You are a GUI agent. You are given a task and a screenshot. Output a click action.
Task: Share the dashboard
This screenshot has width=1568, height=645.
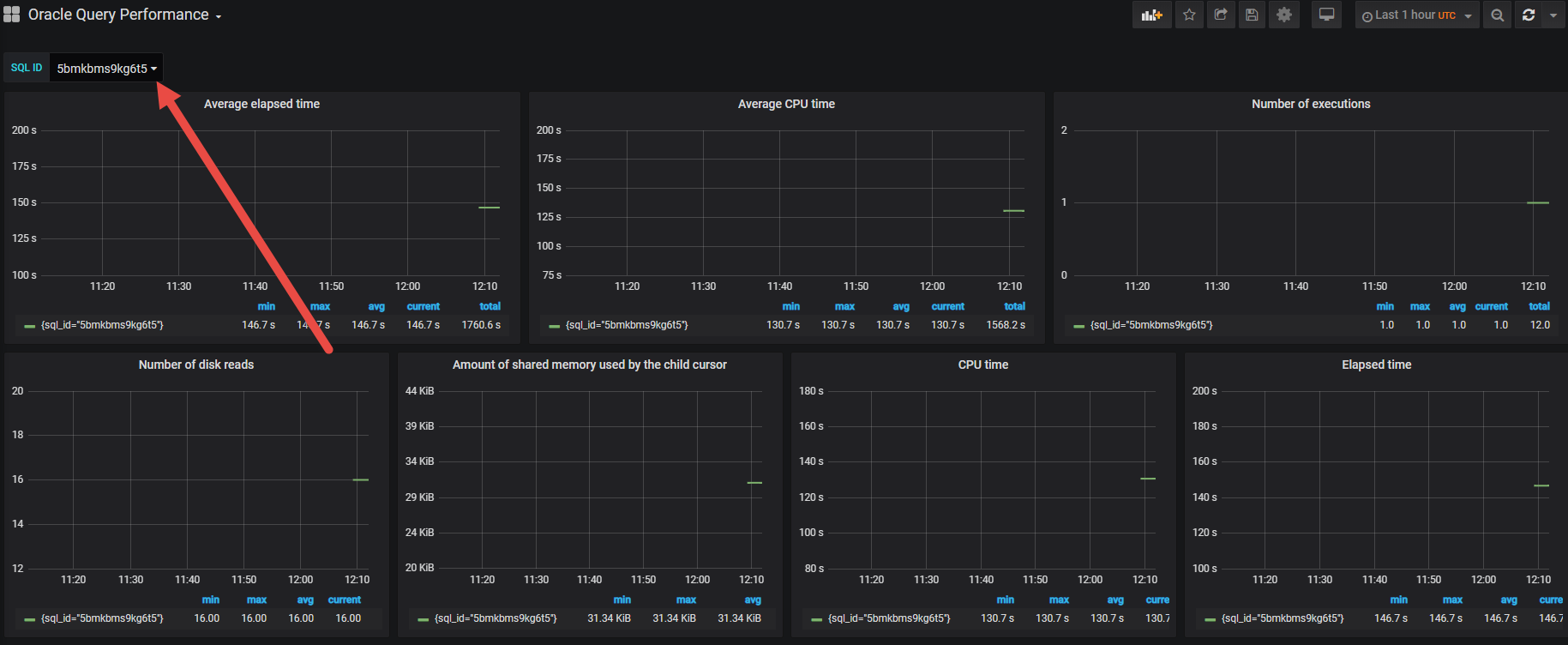(1221, 15)
